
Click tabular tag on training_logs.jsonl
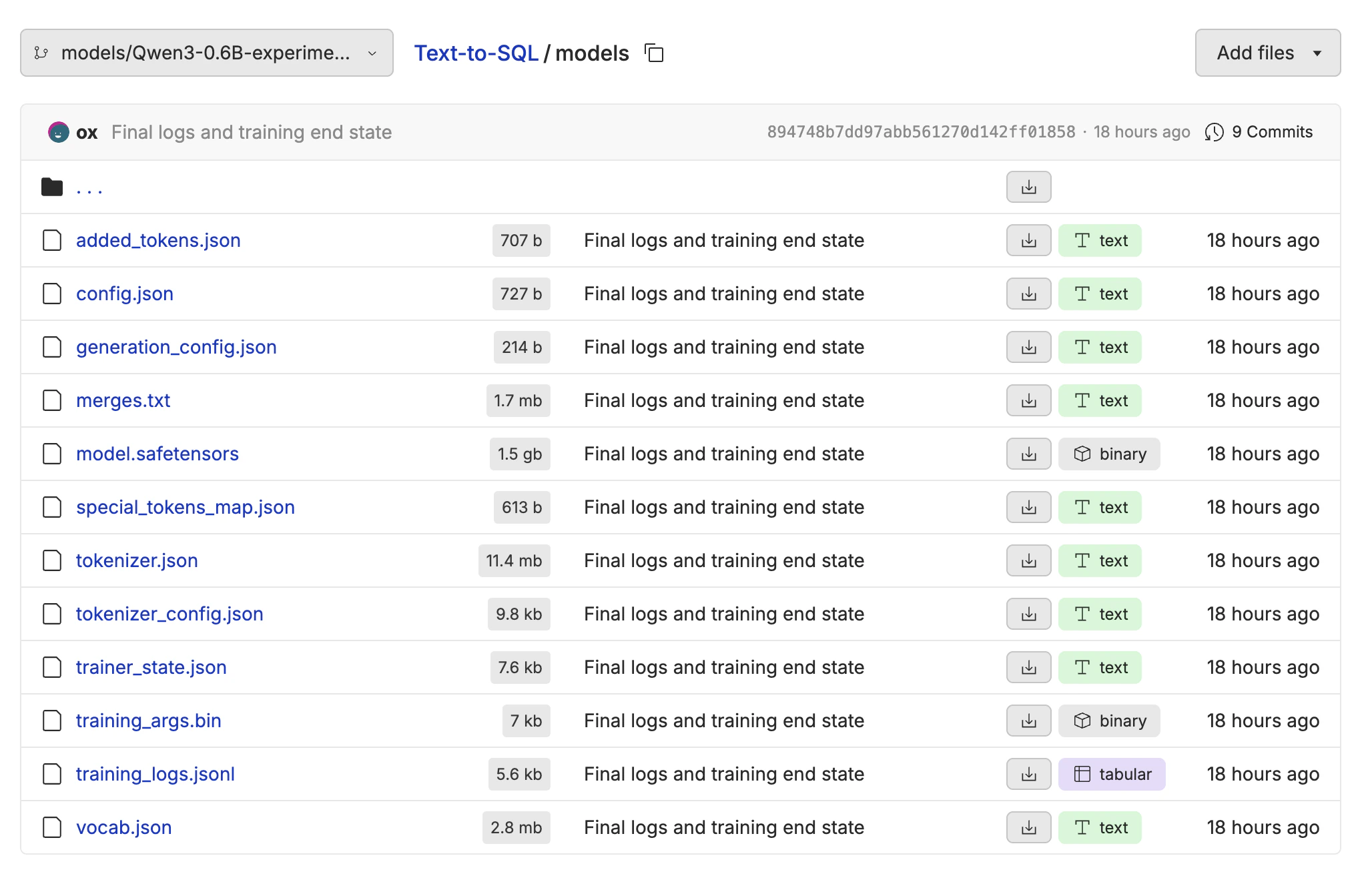[x=1112, y=775]
